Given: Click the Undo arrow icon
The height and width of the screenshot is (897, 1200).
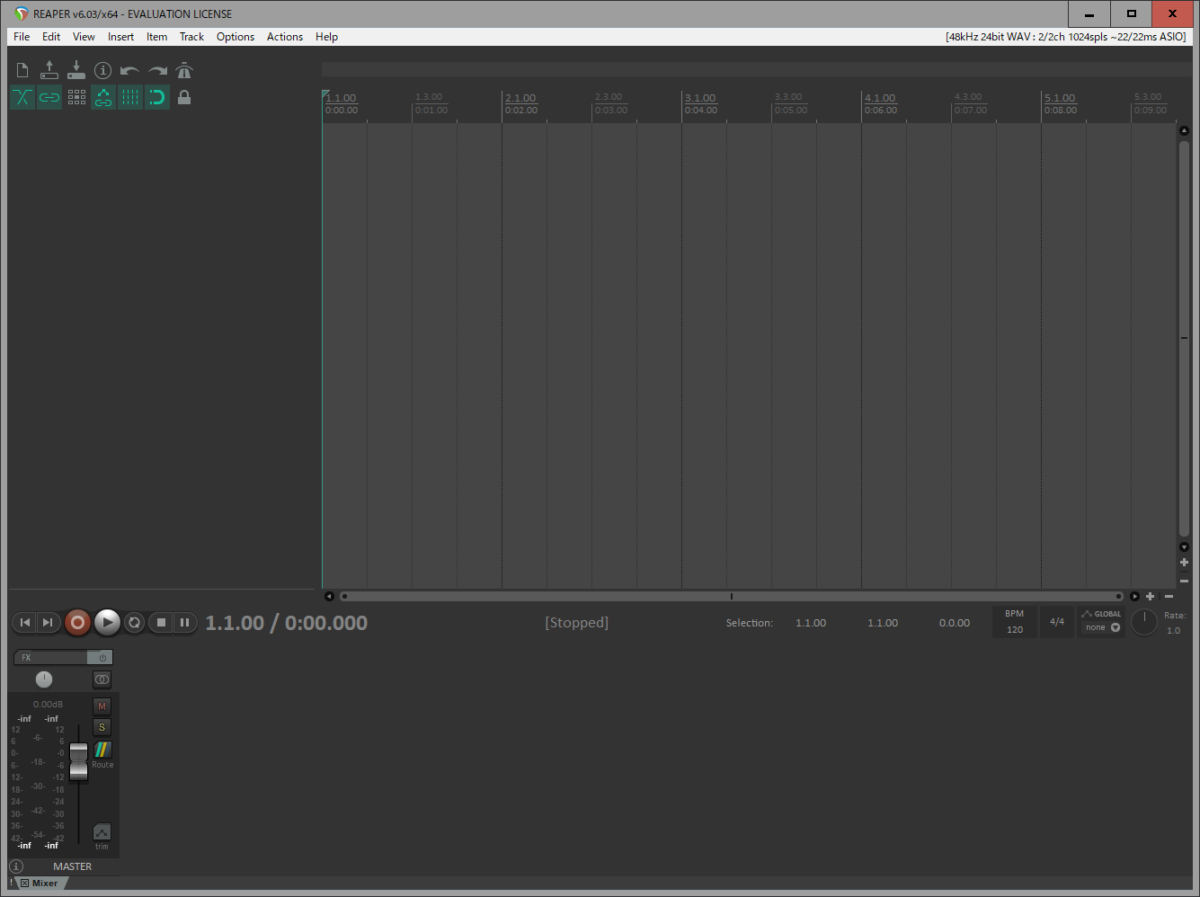Looking at the screenshot, I should [130, 71].
